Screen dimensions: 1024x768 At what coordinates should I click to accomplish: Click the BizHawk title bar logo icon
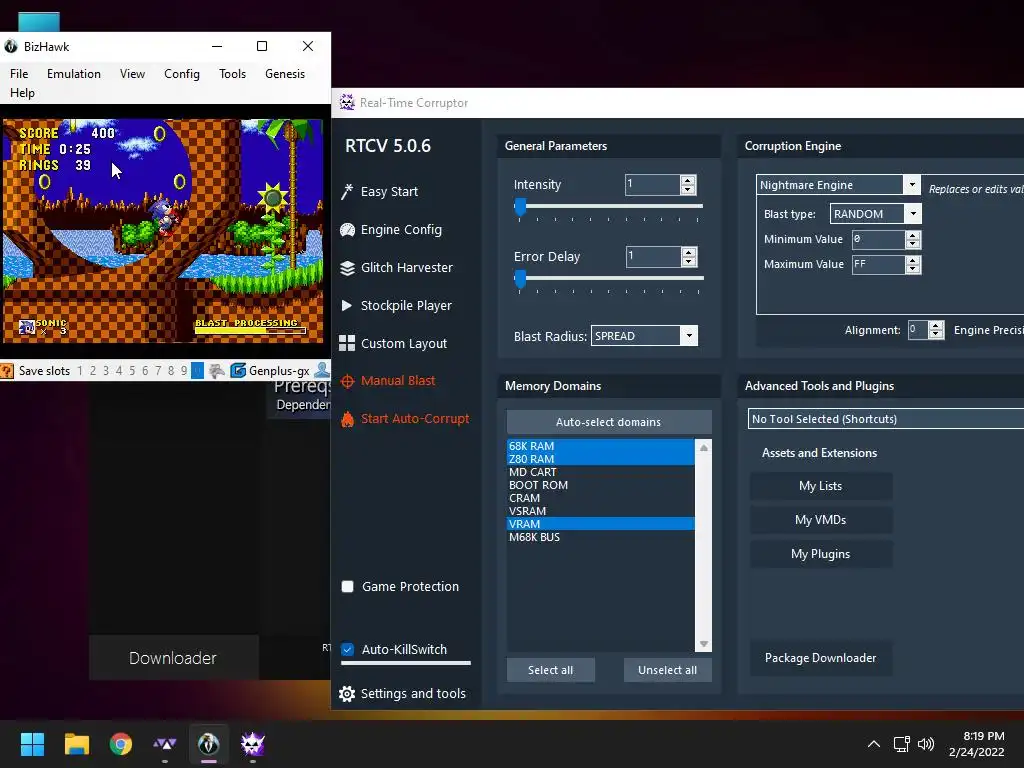click(11, 46)
